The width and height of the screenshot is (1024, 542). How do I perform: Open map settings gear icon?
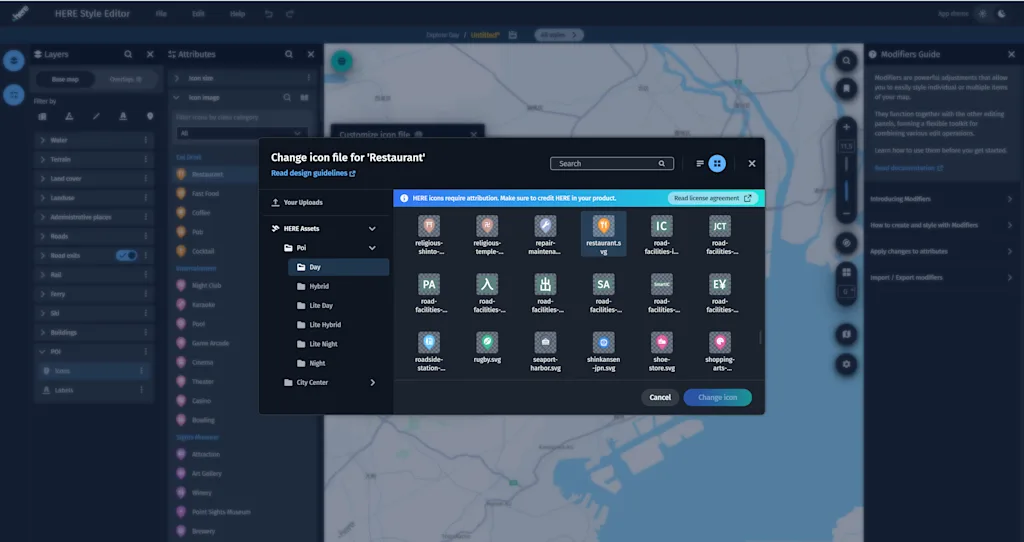[x=846, y=364]
